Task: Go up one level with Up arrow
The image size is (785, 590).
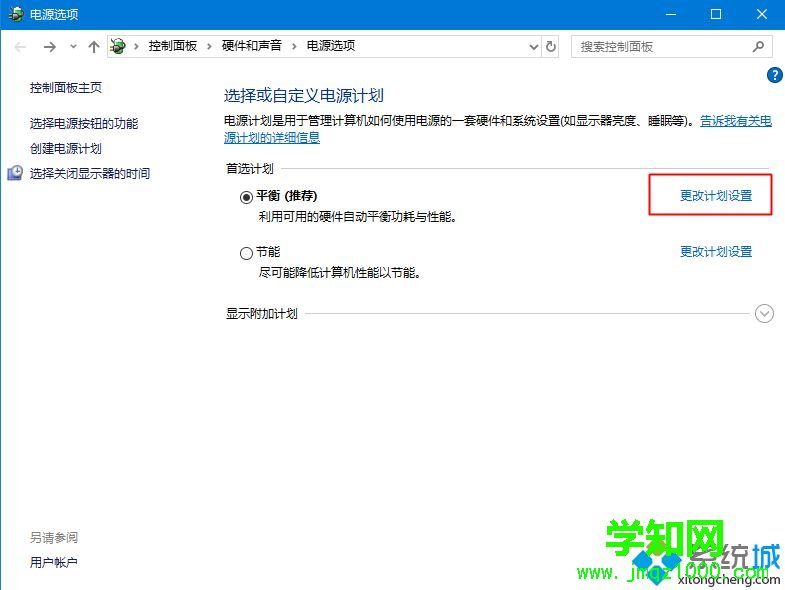Action: click(x=94, y=47)
